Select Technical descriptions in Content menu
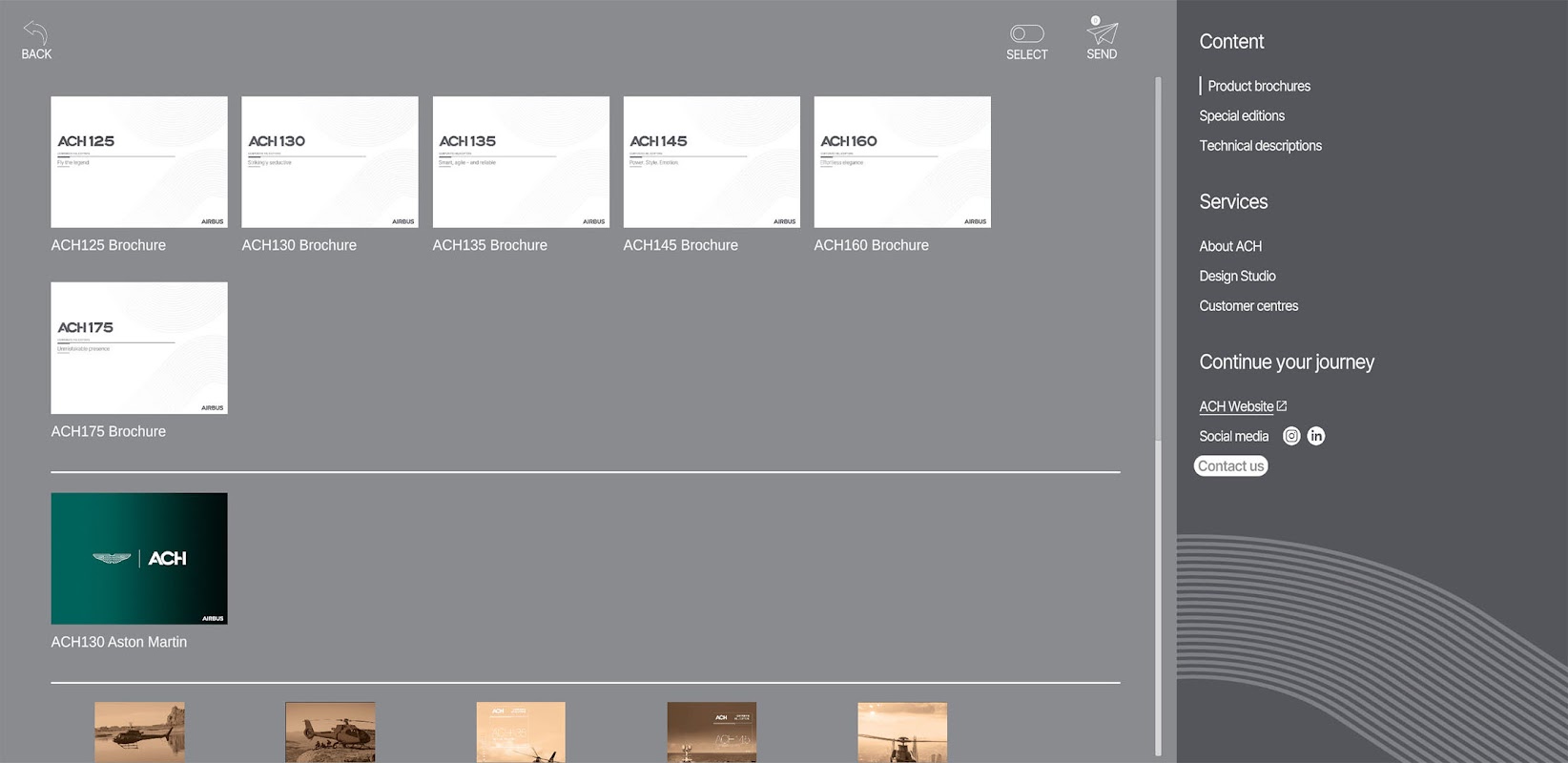The width and height of the screenshot is (1568, 763). tap(1260, 146)
